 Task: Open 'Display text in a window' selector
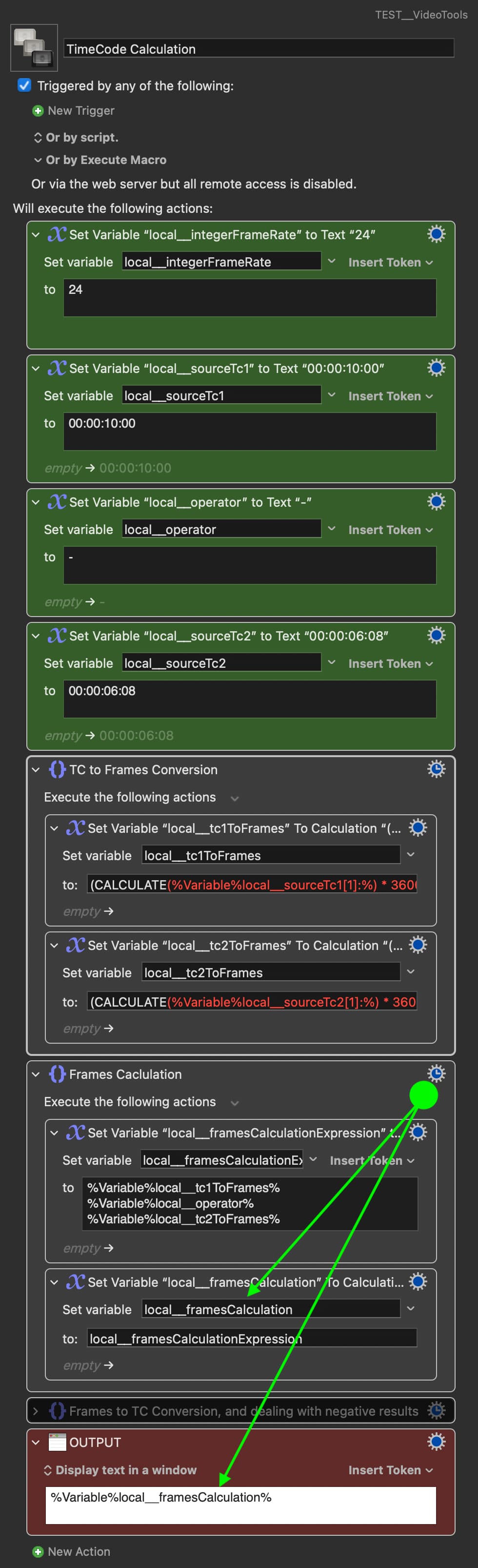click(x=120, y=1470)
